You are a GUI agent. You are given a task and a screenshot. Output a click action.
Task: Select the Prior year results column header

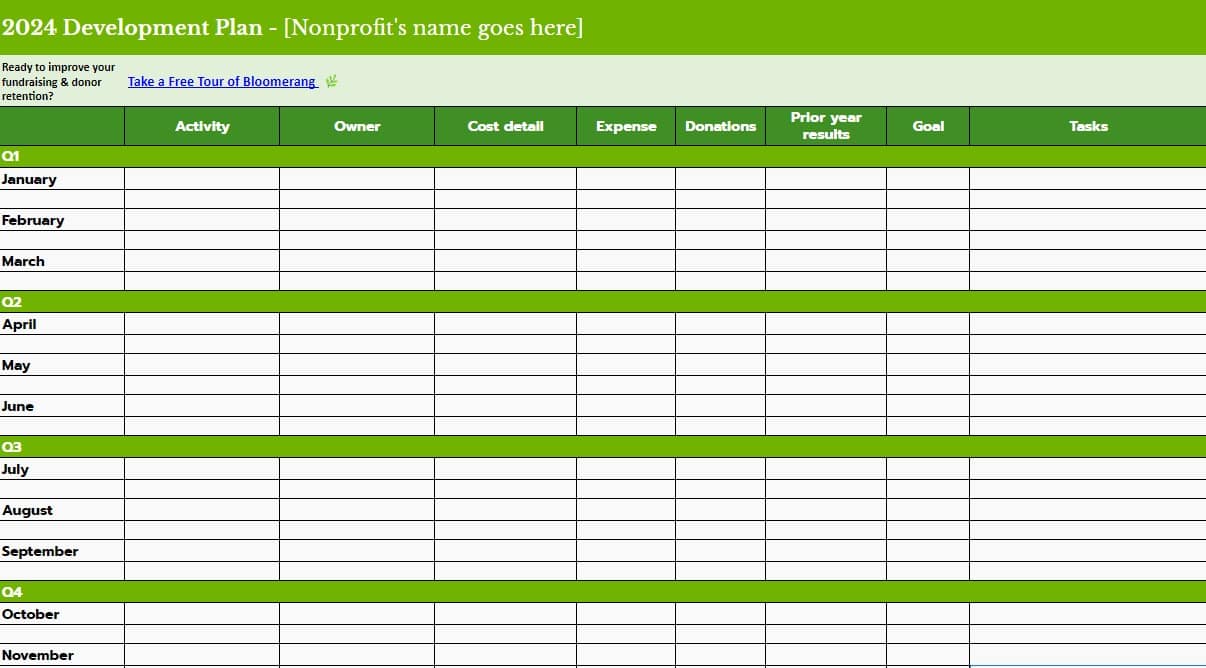point(825,125)
